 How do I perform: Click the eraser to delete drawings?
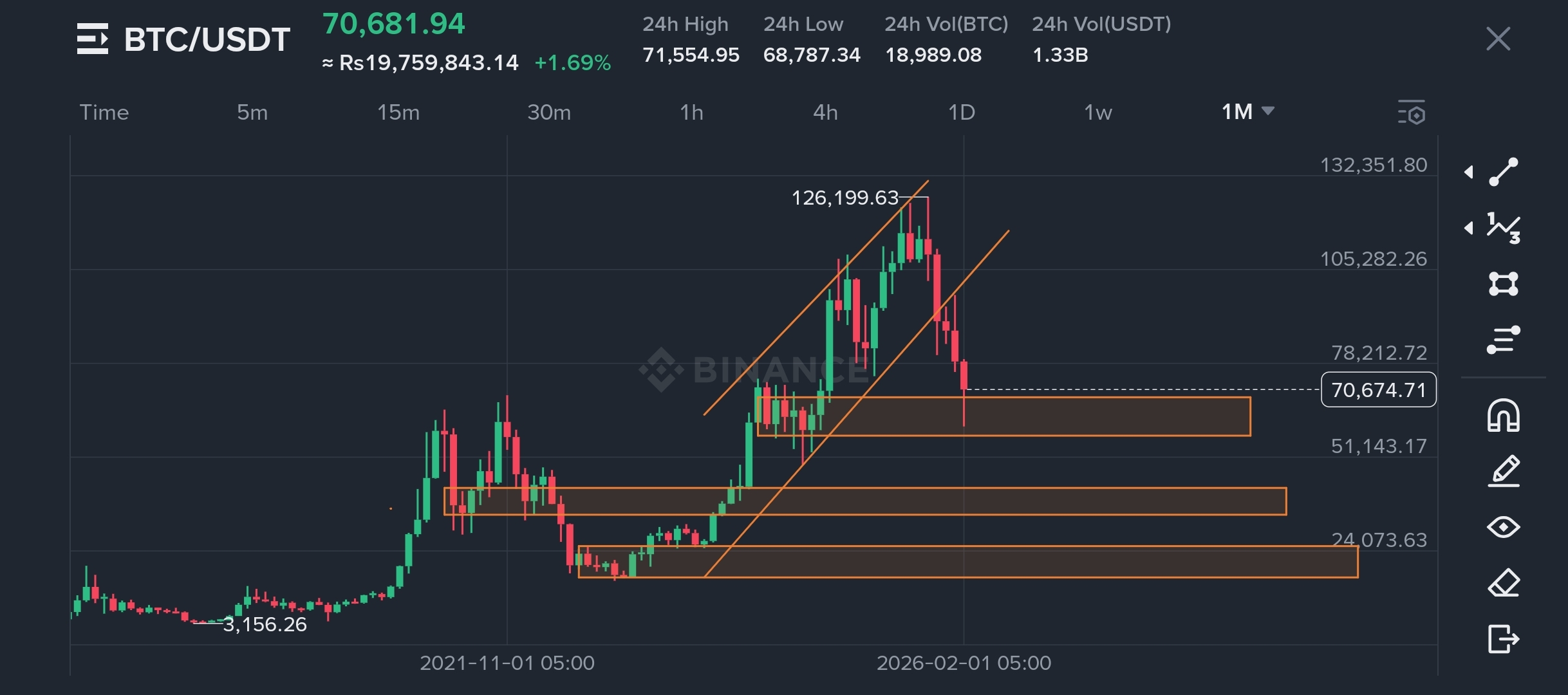pos(1504,583)
